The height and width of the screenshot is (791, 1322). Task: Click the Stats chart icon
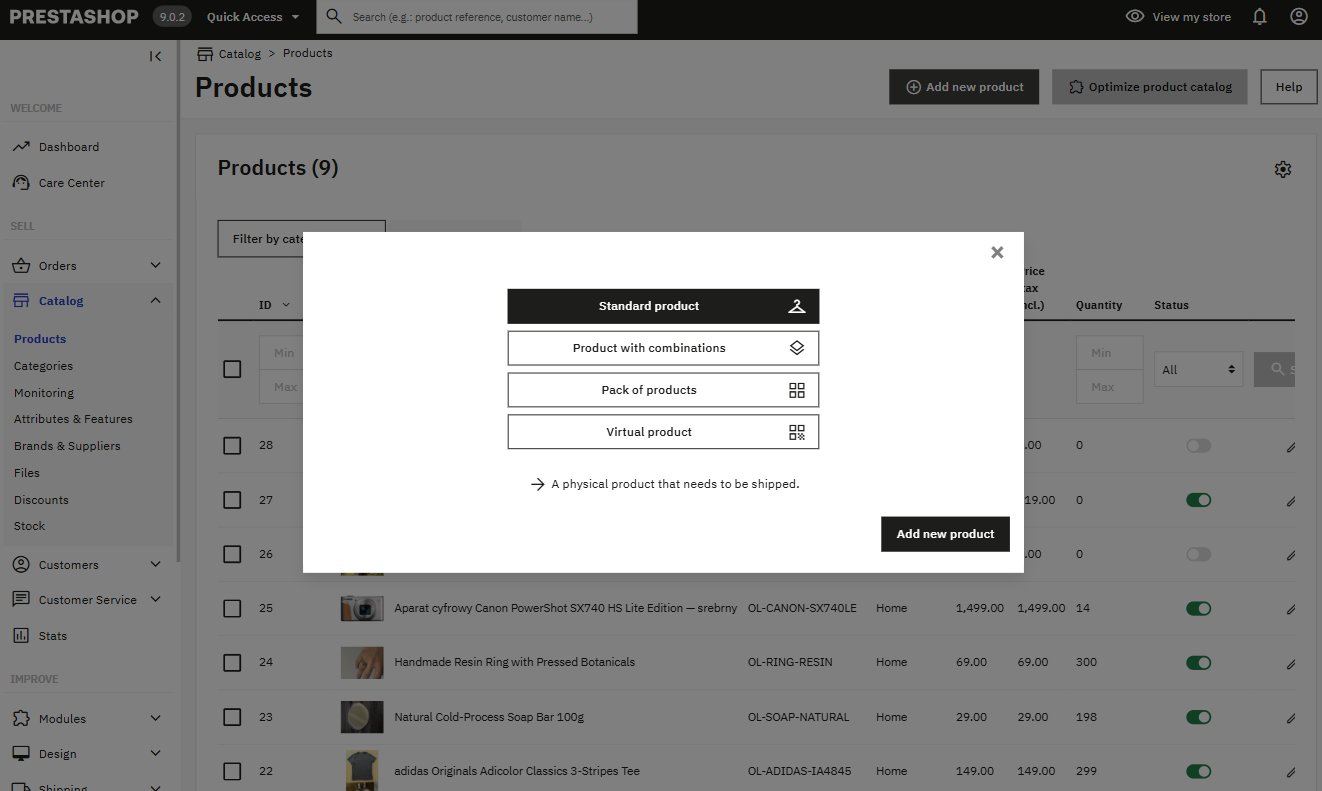pos(21,636)
